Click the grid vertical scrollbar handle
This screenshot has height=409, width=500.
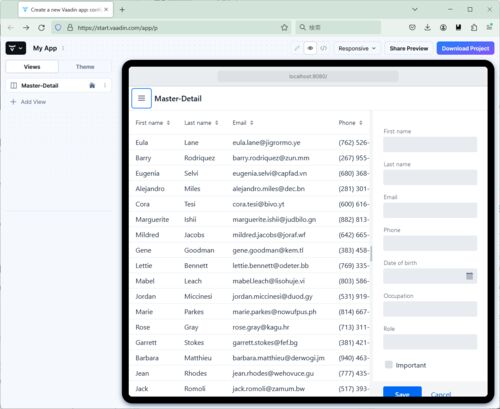[x=371, y=254]
